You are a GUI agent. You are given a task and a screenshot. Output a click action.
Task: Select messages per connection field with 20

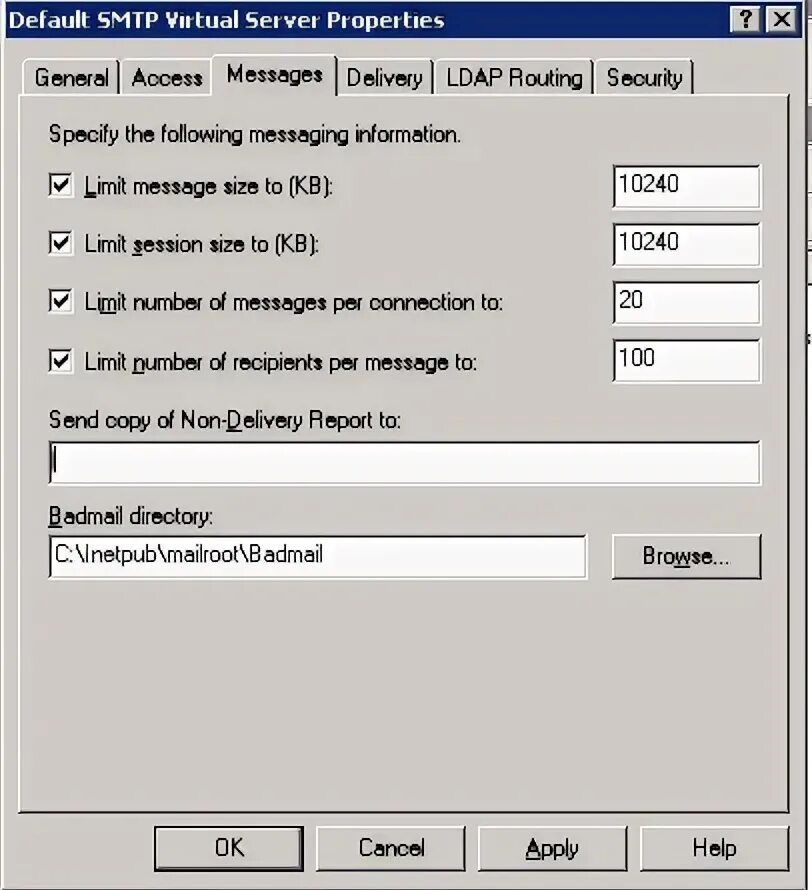(x=687, y=303)
